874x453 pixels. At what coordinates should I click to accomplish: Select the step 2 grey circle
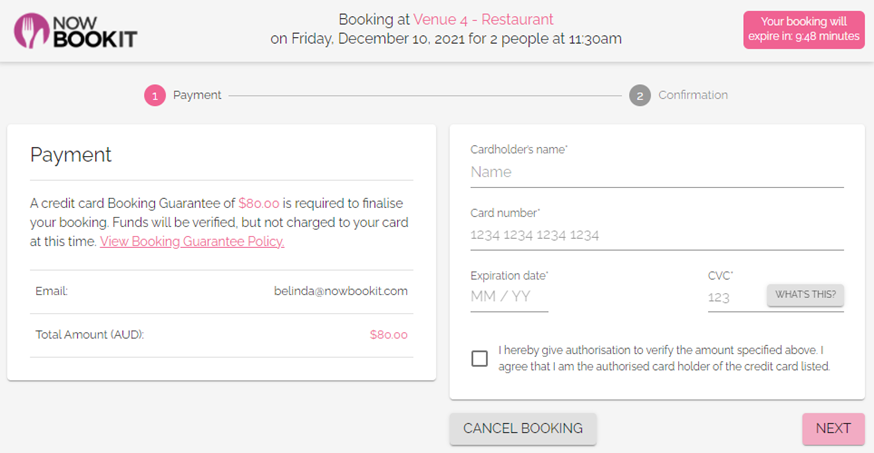[x=640, y=95]
